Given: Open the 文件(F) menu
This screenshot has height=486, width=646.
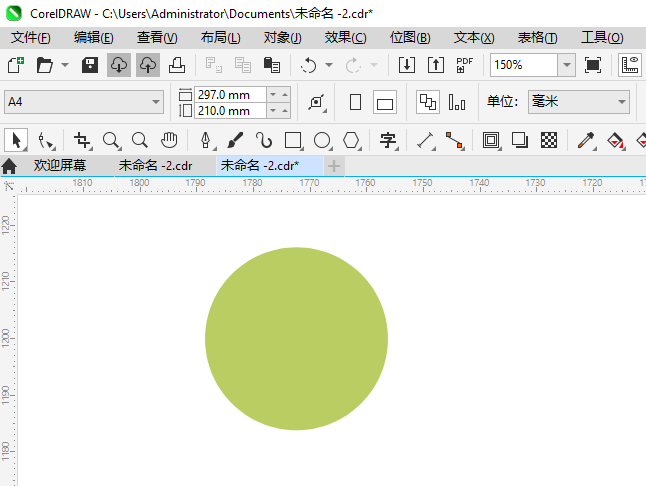Looking at the screenshot, I should tap(30, 37).
